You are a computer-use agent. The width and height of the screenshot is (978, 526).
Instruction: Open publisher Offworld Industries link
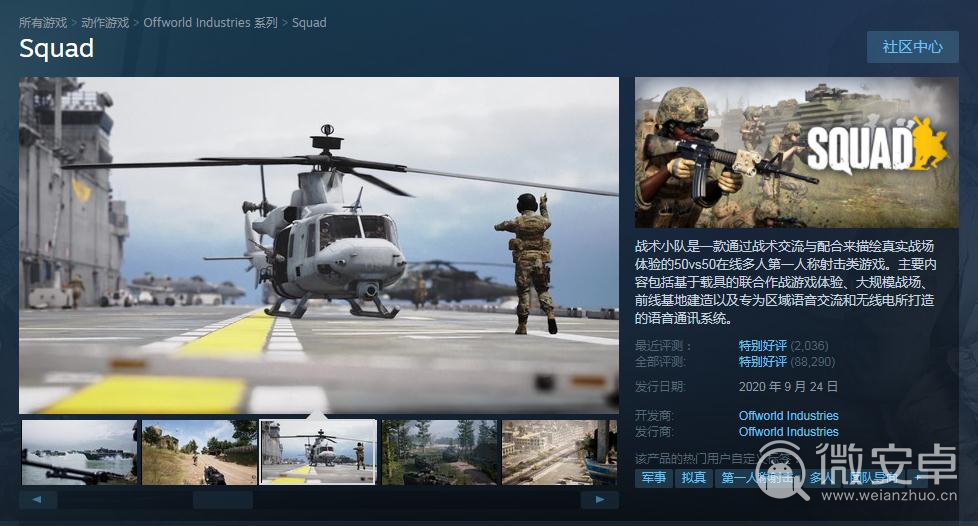click(788, 432)
